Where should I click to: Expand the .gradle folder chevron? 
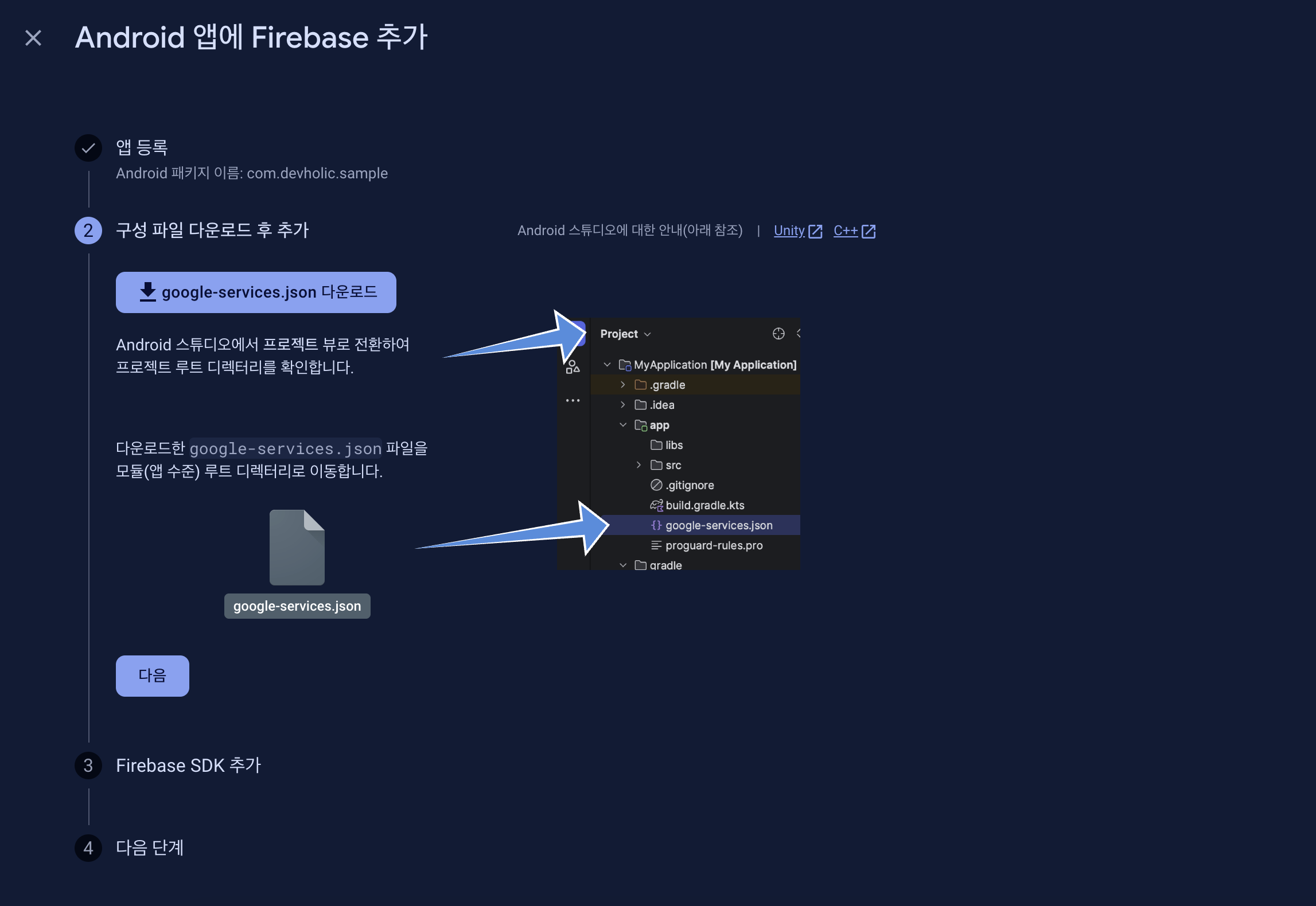coord(622,385)
